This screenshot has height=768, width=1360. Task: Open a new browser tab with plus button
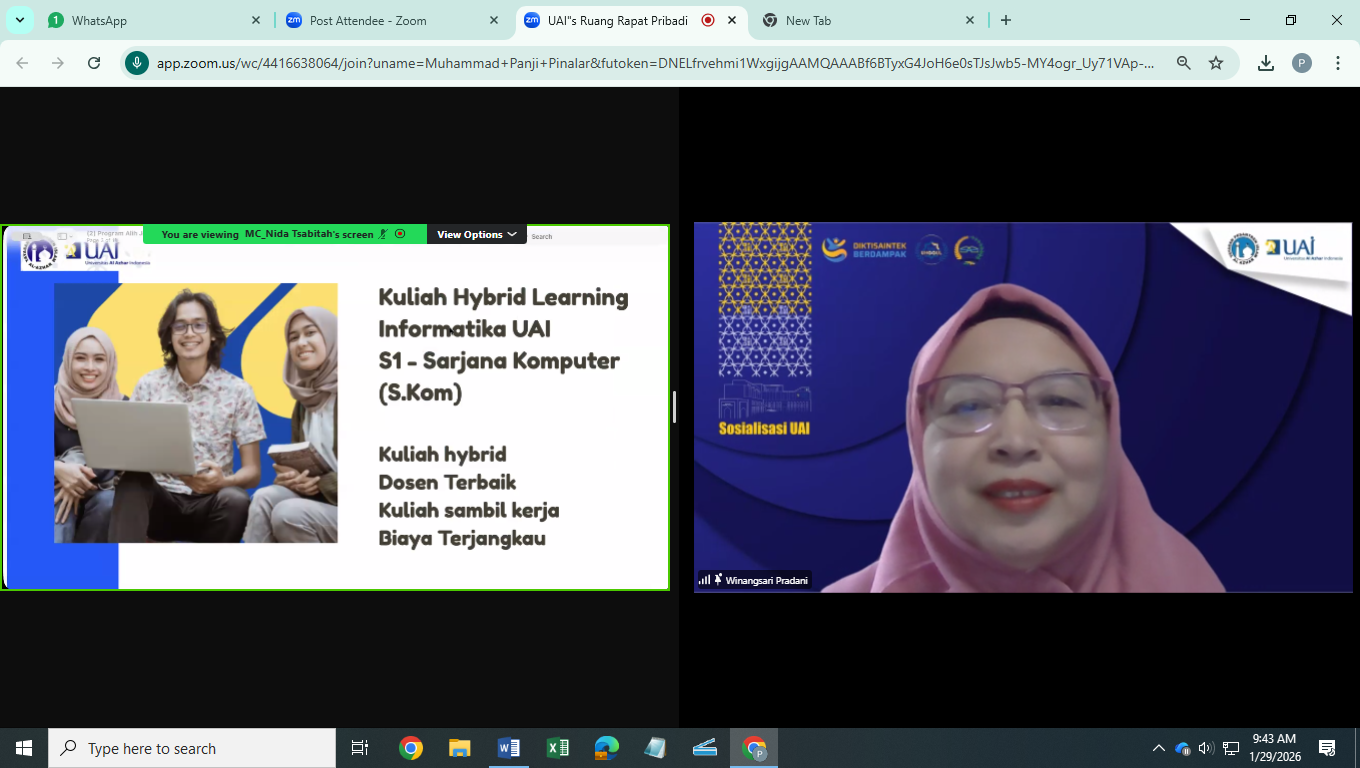1006,20
